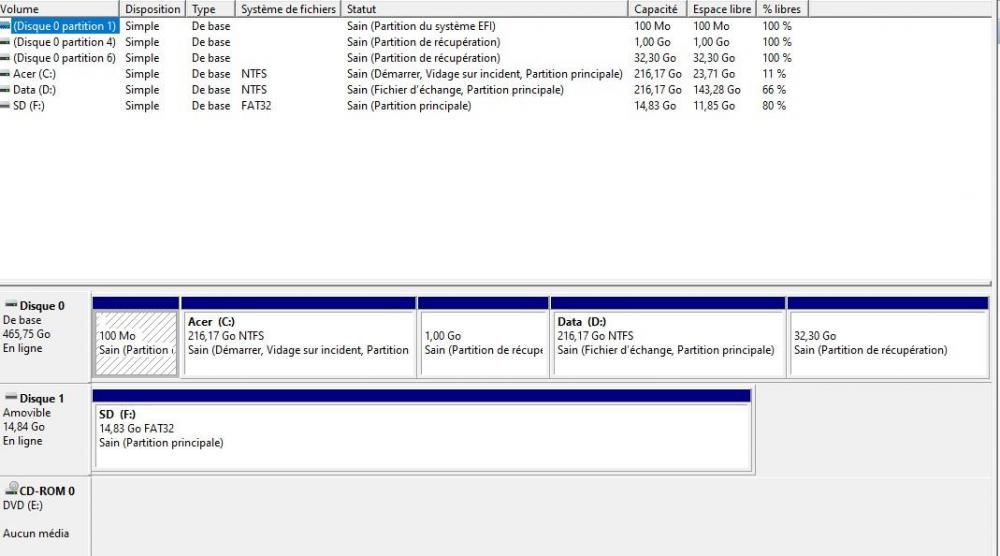This screenshot has height=556, width=1000.
Task: Click drive icon beside SD (F:) in list
Action: (5, 106)
